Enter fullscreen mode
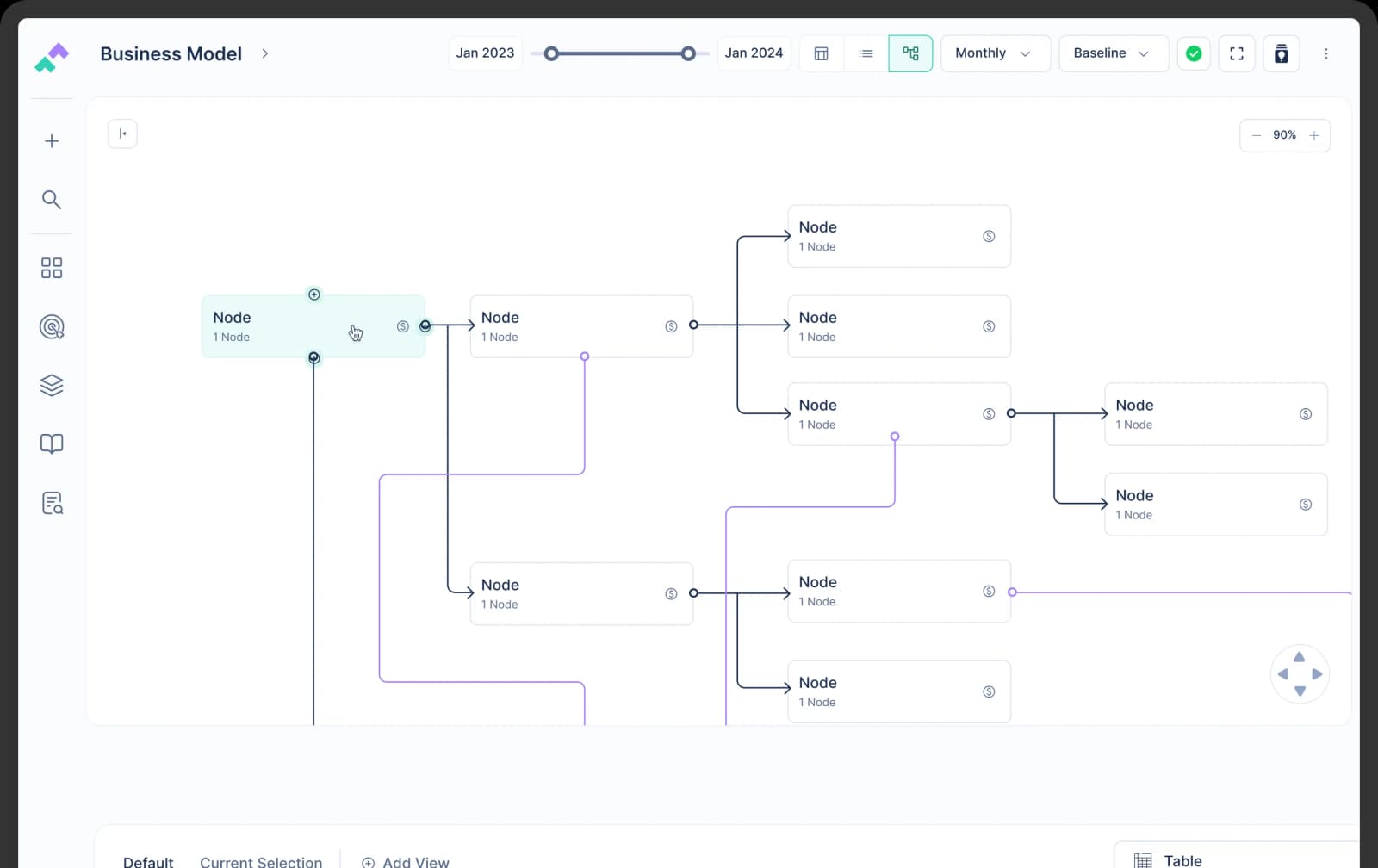 (x=1237, y=53)
